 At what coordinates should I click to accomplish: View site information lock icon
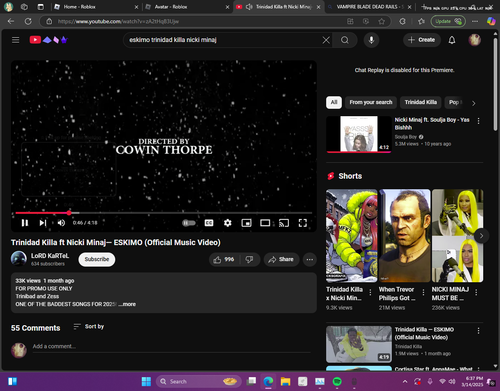click(49, 21)
